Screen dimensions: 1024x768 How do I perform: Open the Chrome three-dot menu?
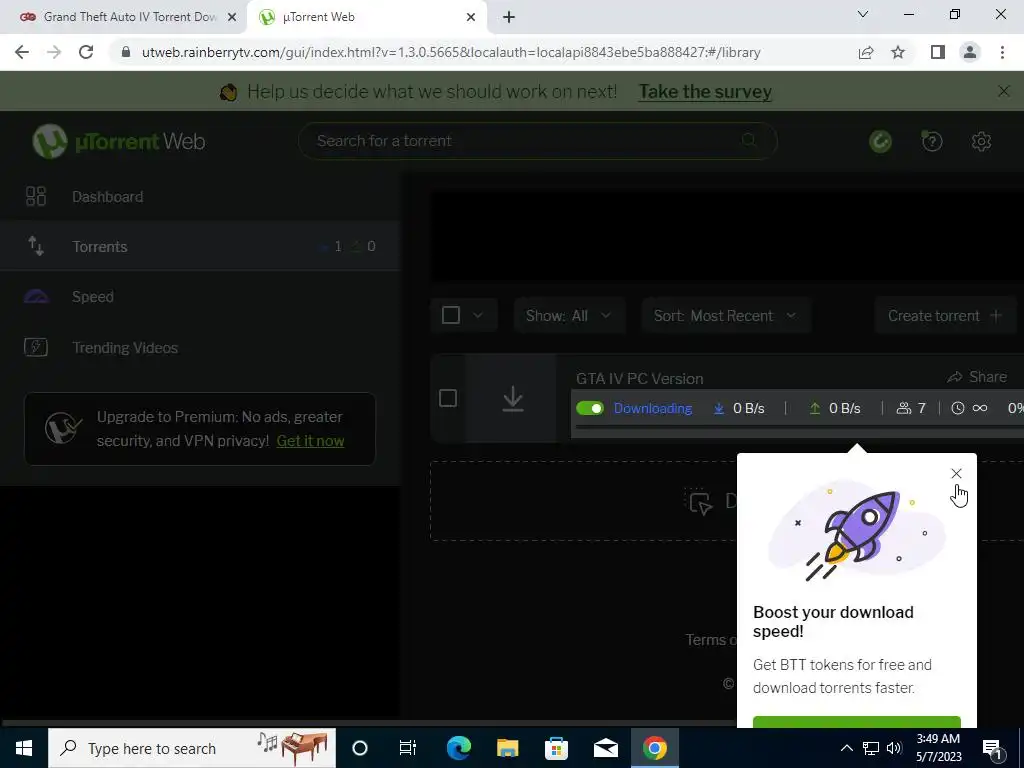(x=1002, y=52)
